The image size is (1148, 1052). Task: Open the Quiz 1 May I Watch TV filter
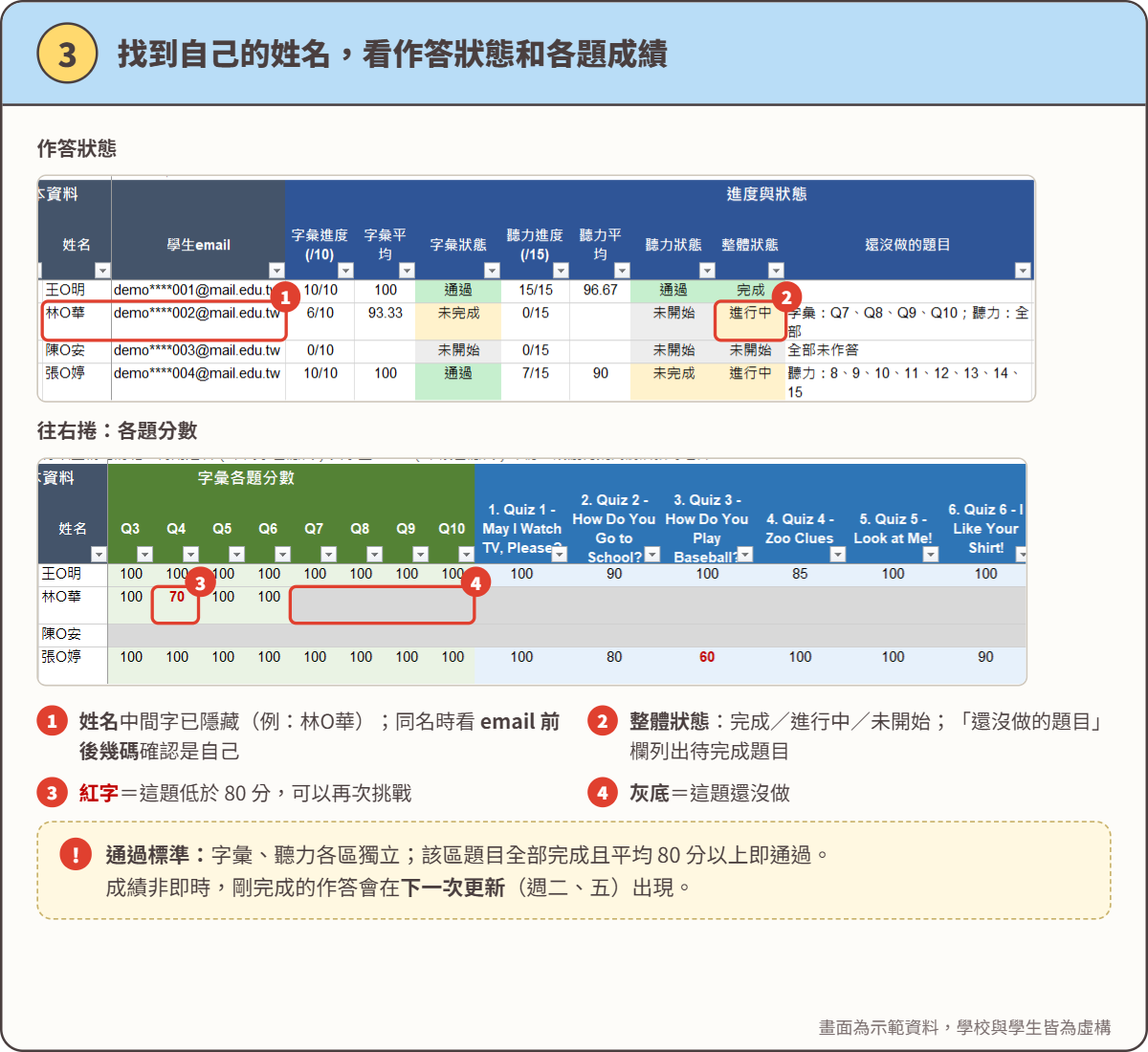tap(560, 555)
